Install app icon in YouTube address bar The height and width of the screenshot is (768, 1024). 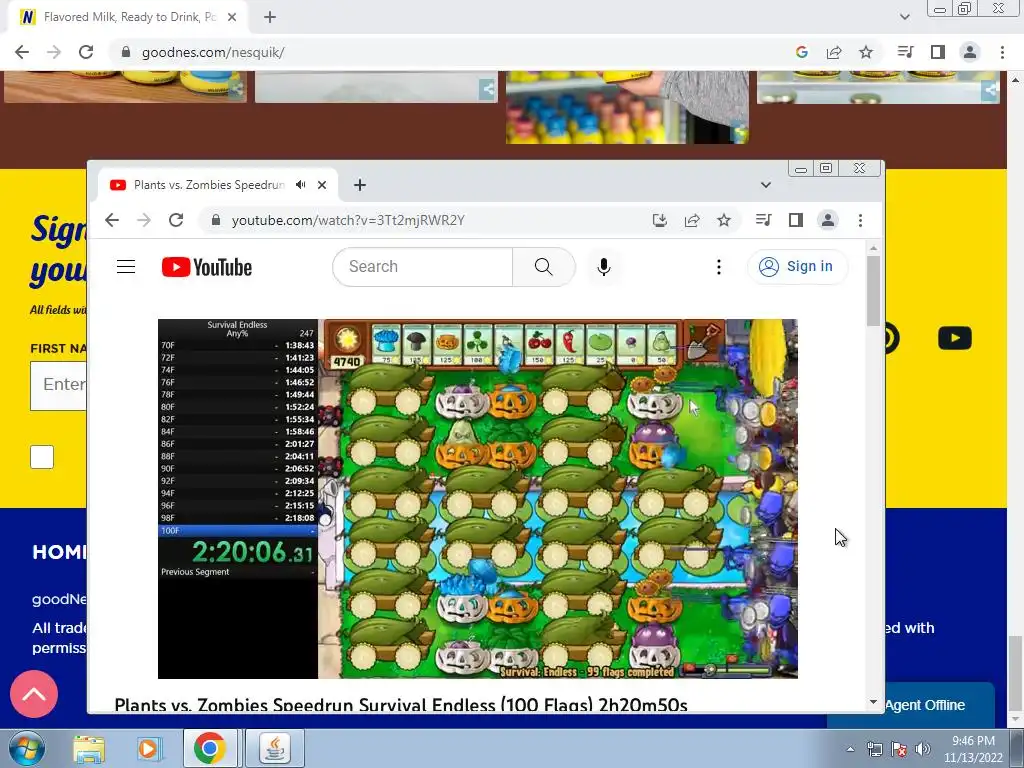(x=660, y=220)
